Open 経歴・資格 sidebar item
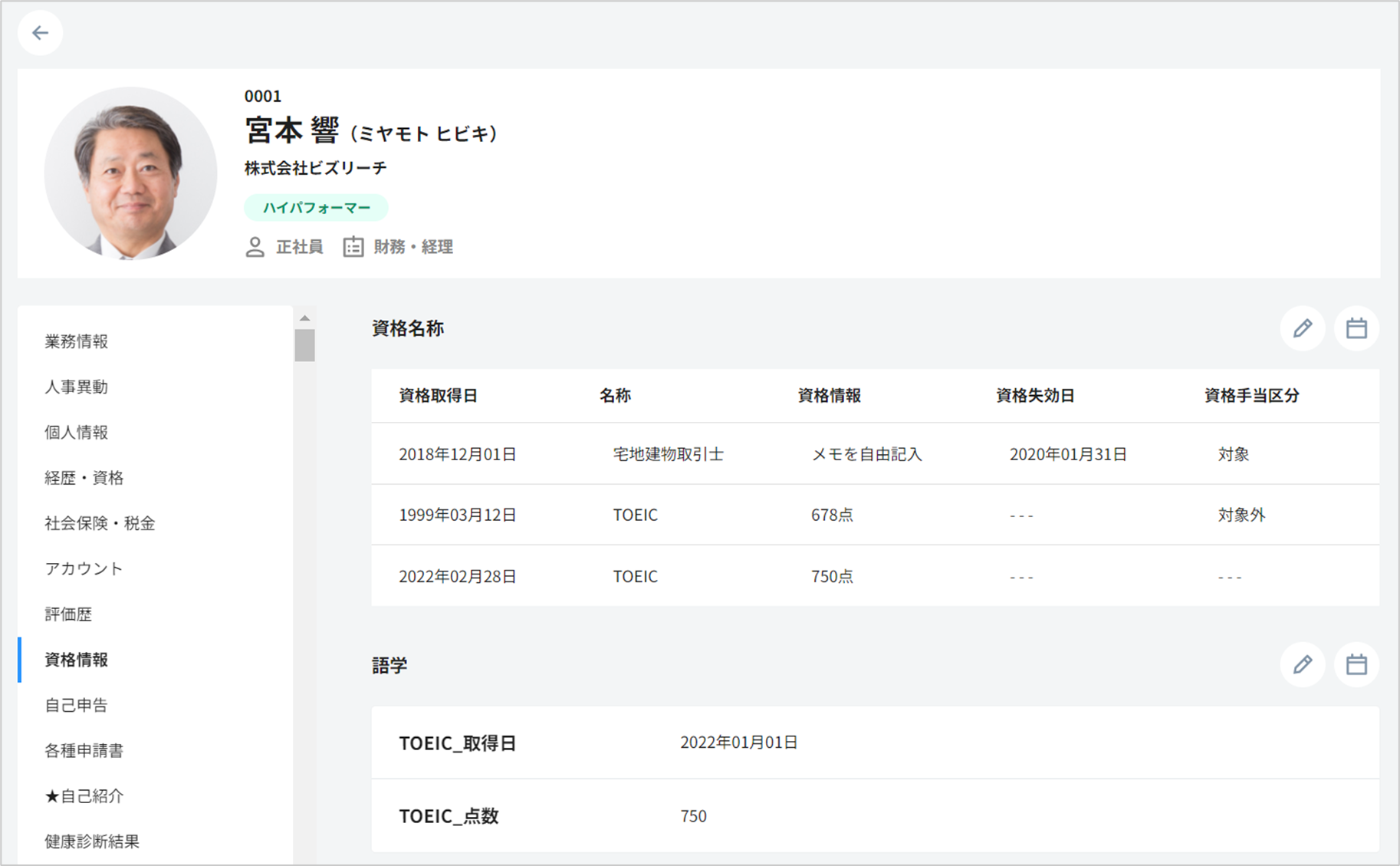Screen dimensions: 1400x866 pos(84,478)
